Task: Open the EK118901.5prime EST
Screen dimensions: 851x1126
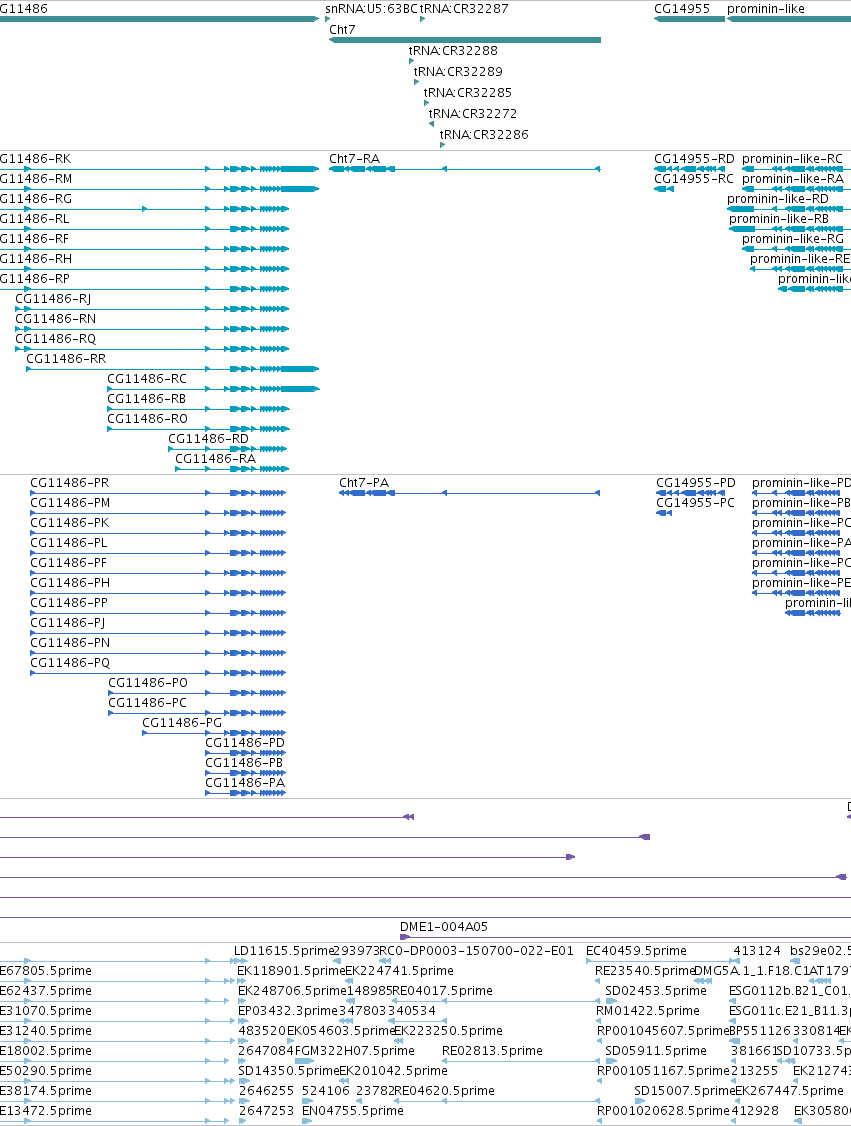Action: pos(291,972)
